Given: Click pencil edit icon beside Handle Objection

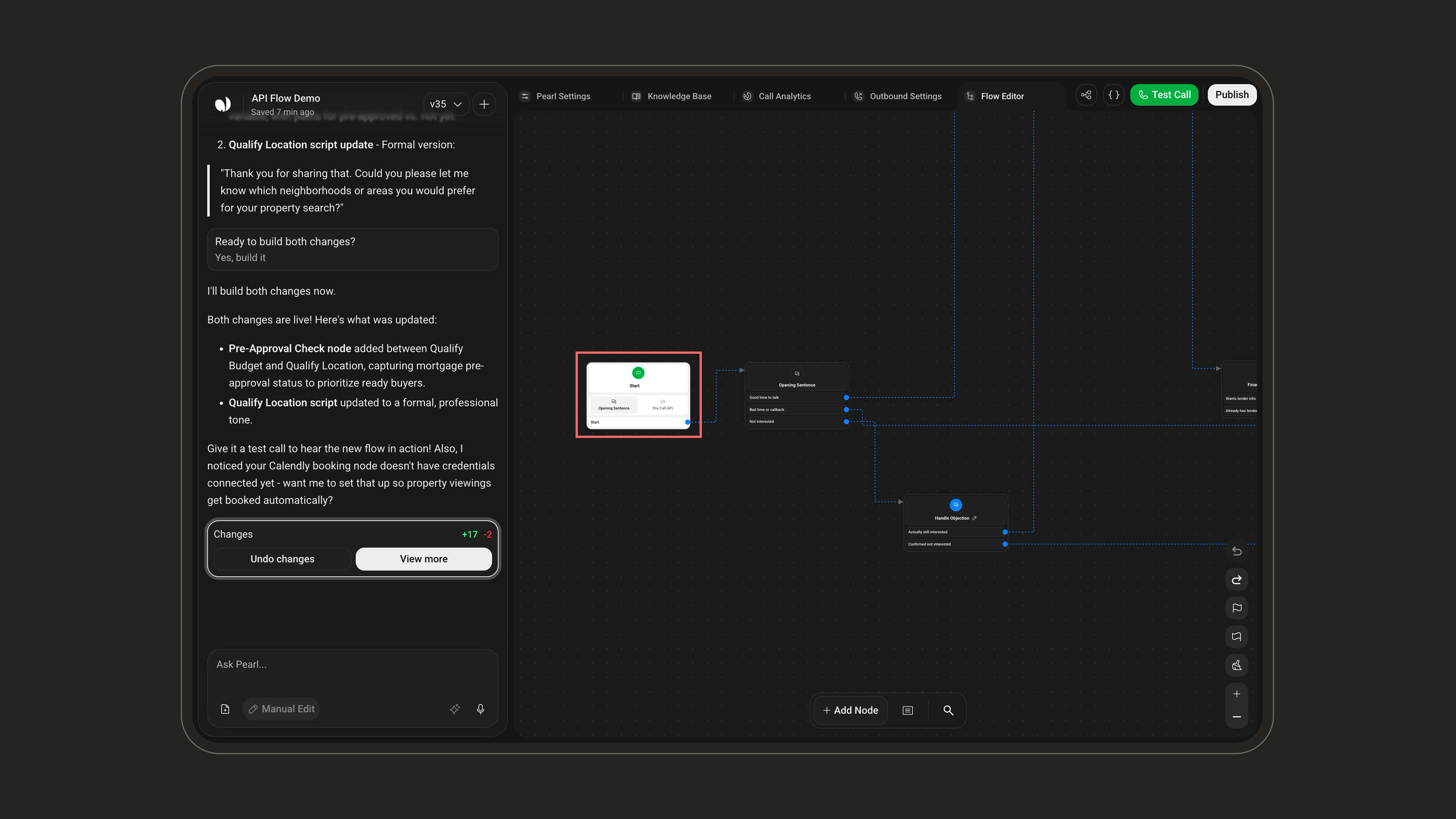Looking at the screenshot, I should (975, 518).
